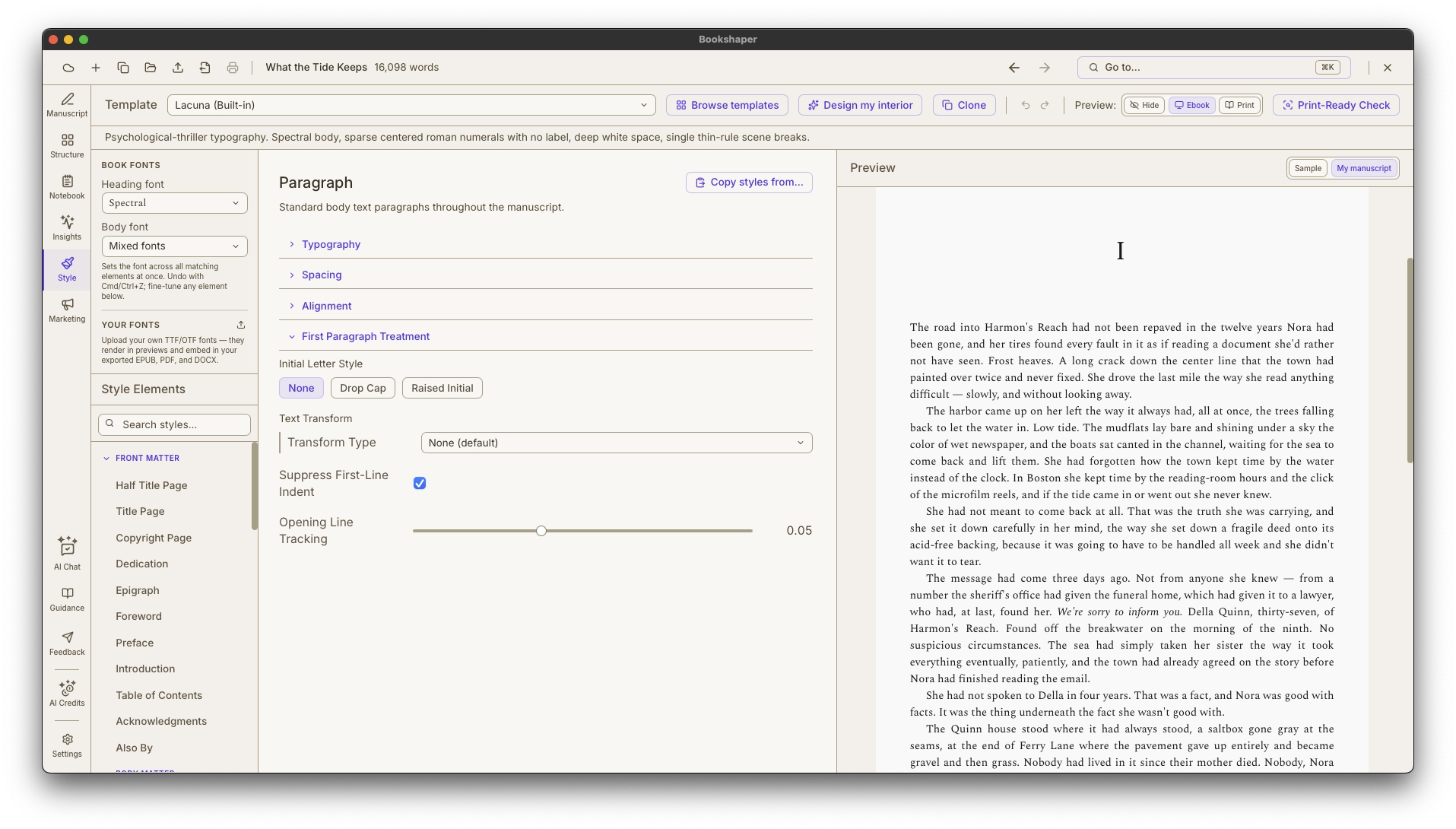
Task: Upload a font via Your Fonts icon
Action: [x=241, y=325]
